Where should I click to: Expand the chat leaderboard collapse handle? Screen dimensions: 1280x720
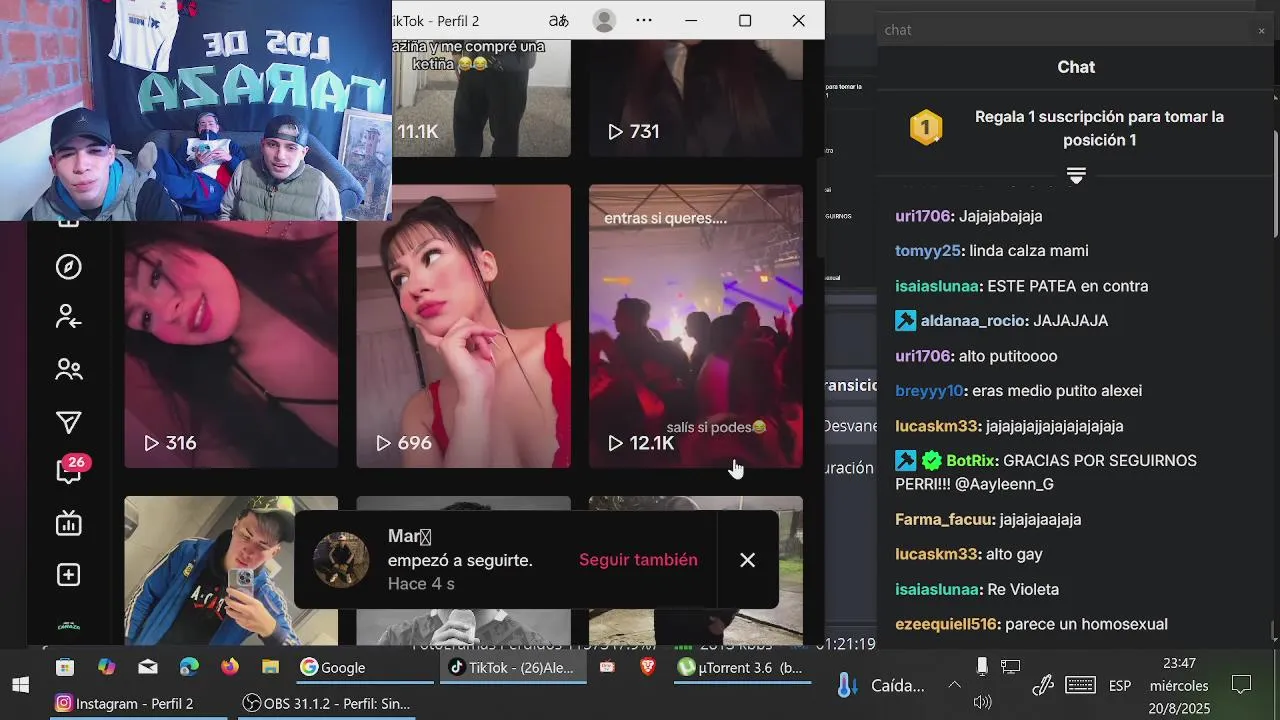1076,176
